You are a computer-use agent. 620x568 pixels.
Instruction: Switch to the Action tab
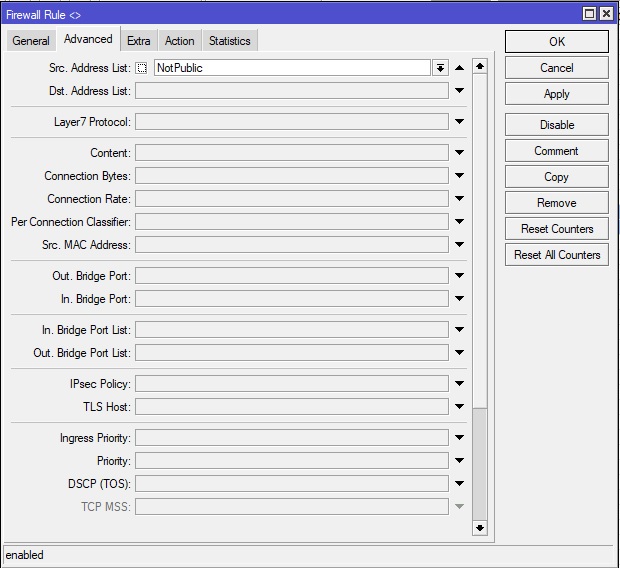[180, 41]
